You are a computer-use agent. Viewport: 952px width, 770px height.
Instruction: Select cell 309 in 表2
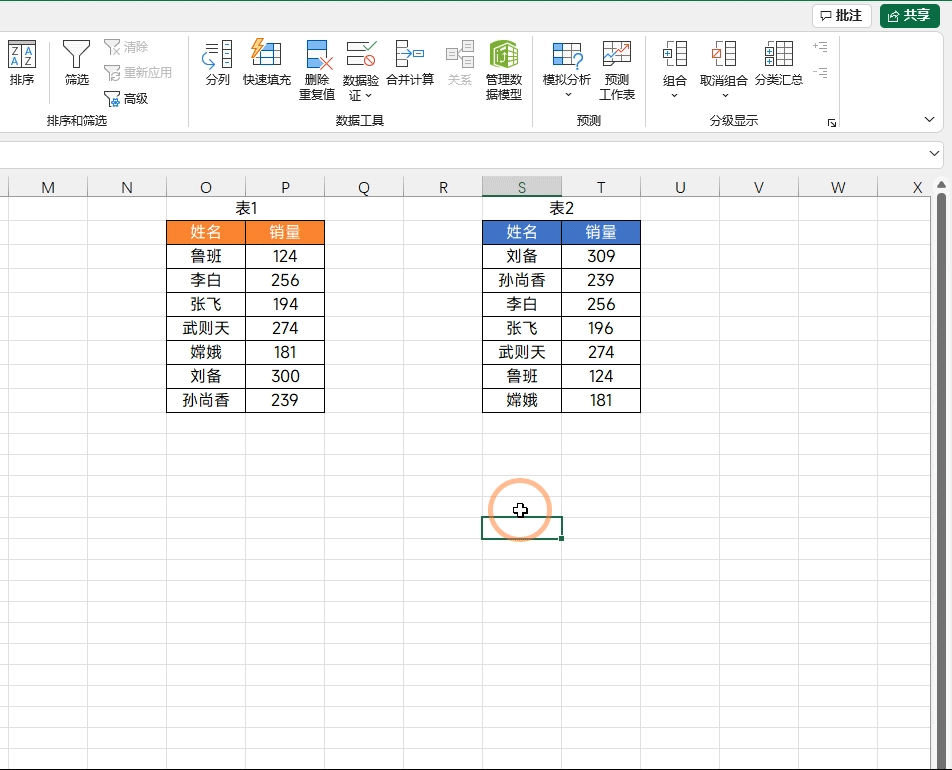pos(601,256)
